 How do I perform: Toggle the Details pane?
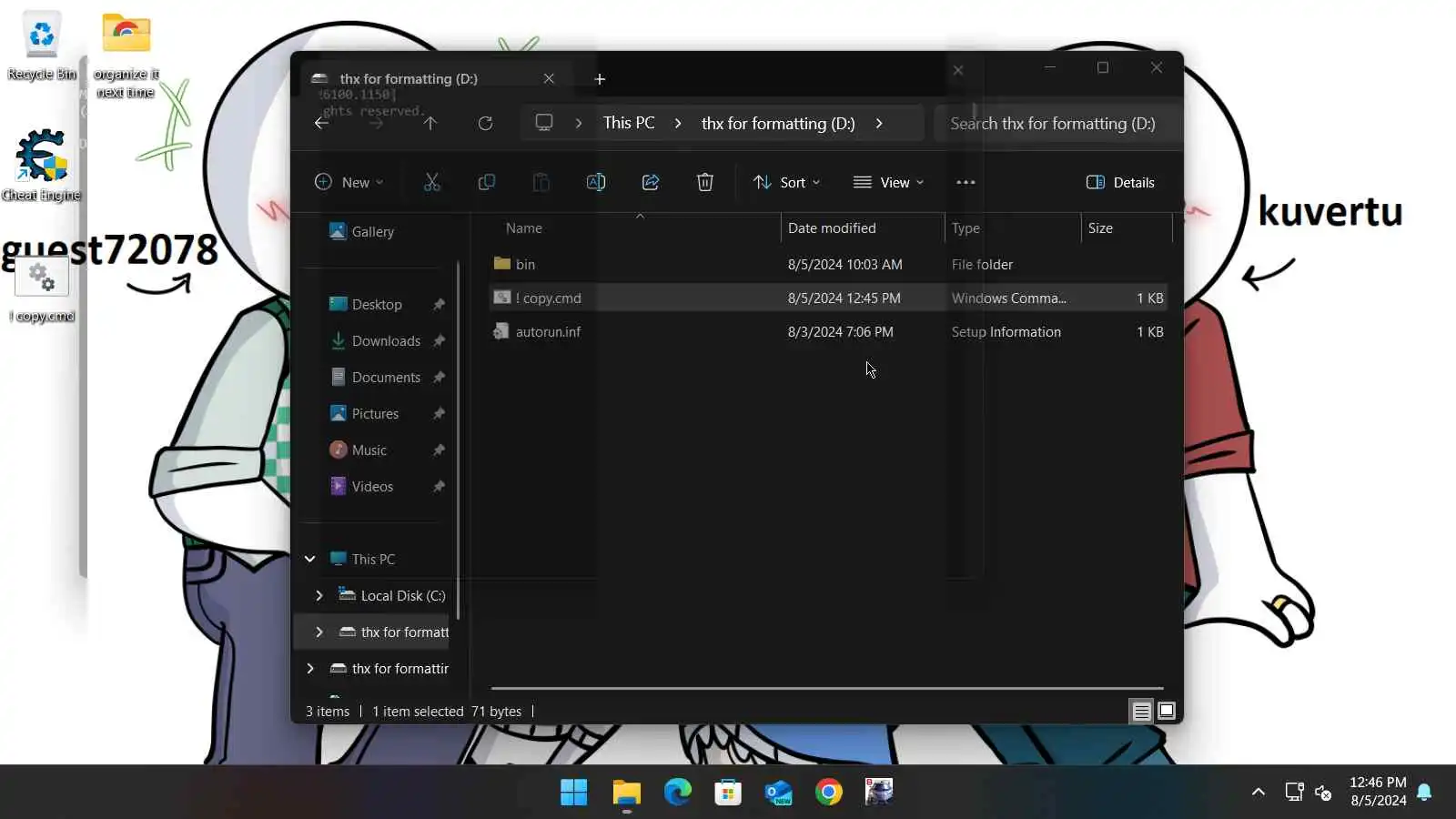click(1120, 182)
